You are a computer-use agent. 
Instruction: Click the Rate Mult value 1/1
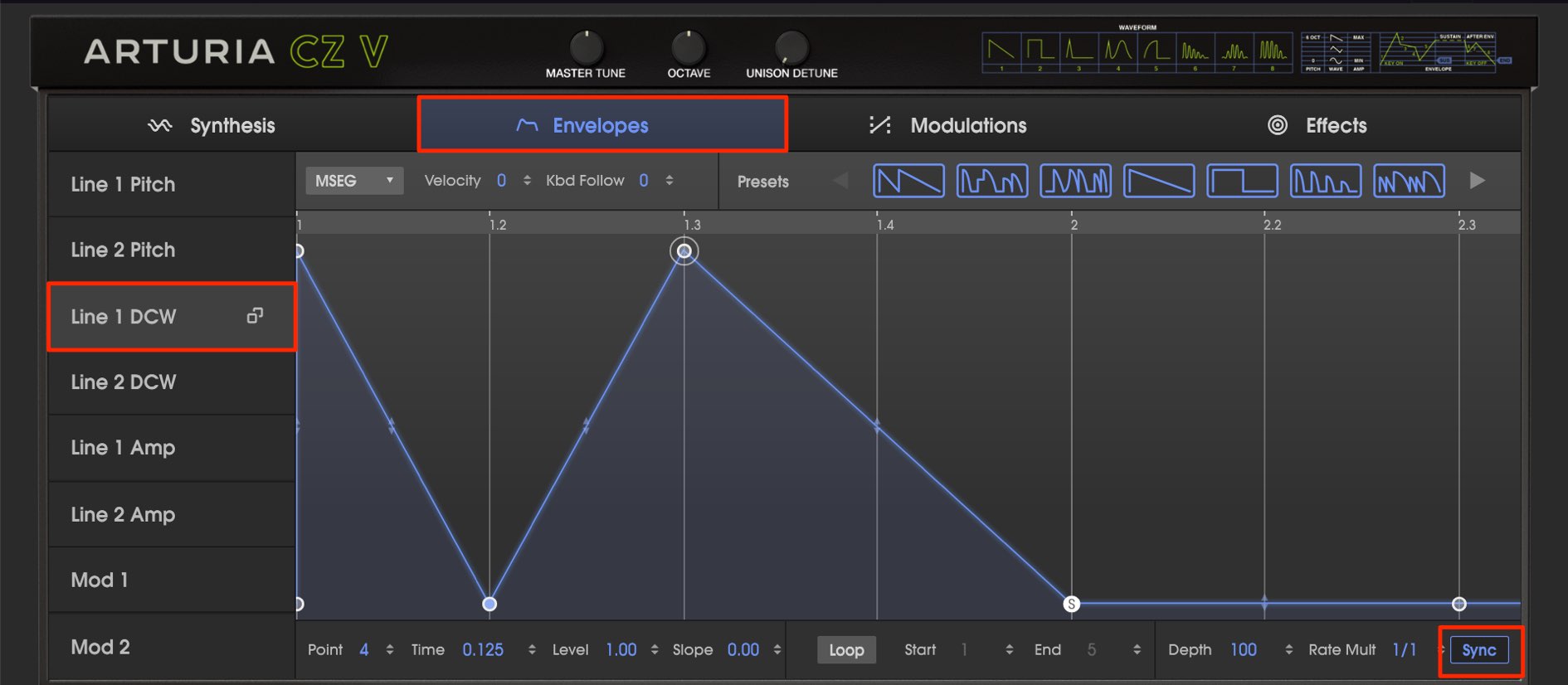tap(1405, 650)
